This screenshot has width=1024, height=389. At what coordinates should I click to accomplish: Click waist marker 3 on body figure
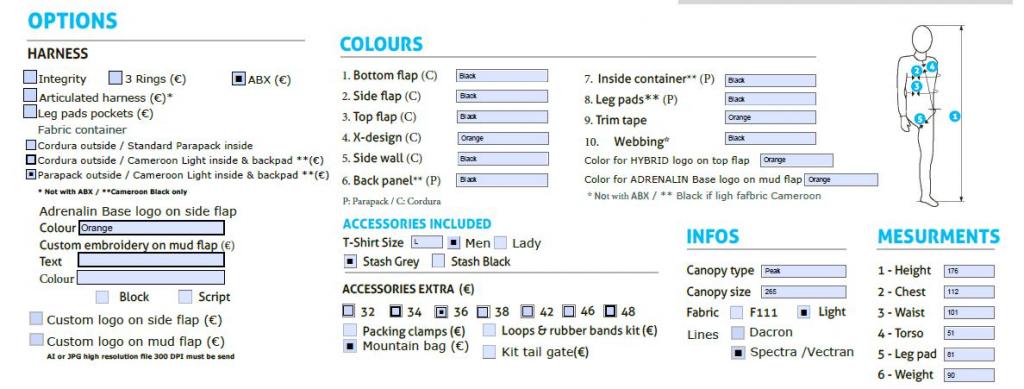917,86
